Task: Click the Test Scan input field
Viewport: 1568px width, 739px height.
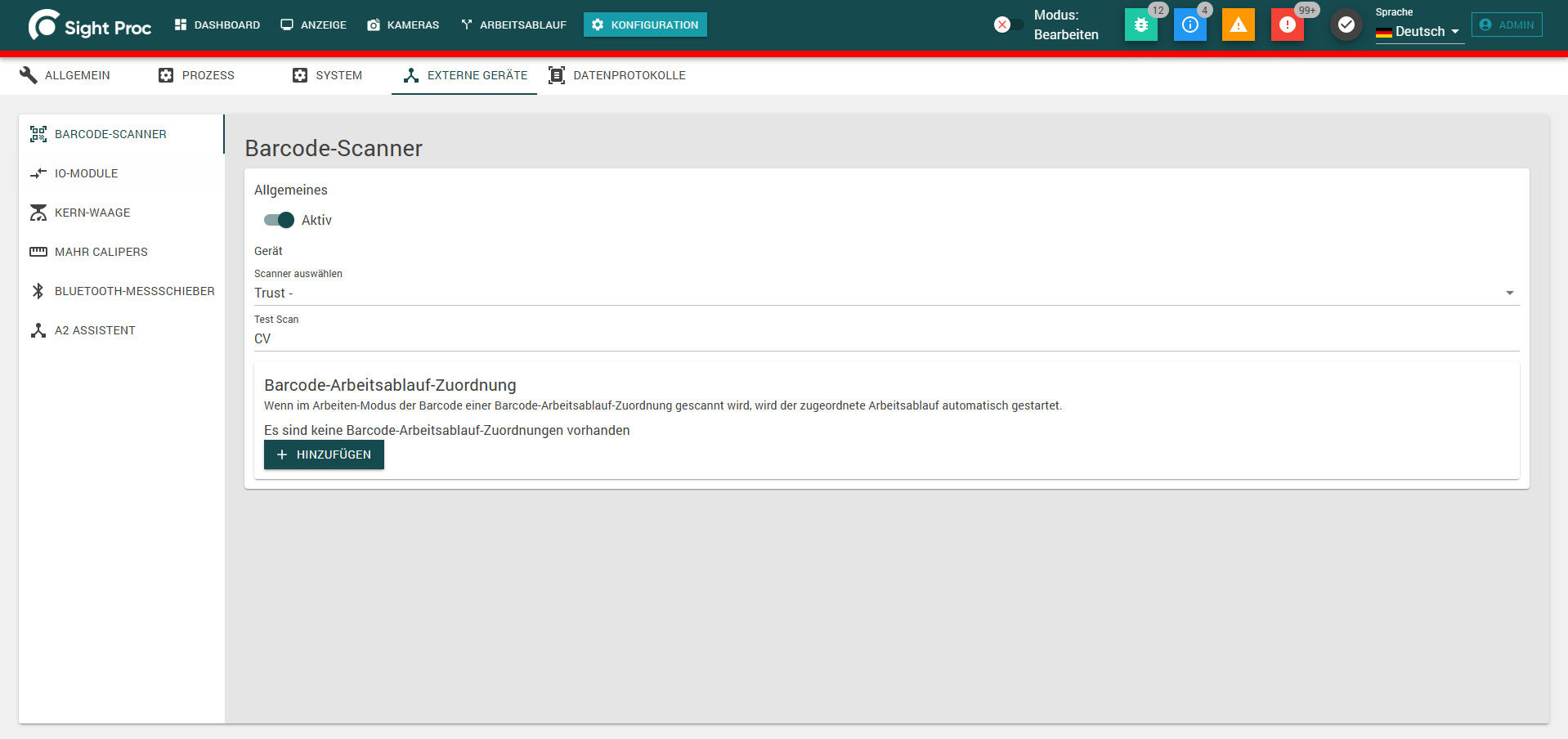Action: (886, 338)
